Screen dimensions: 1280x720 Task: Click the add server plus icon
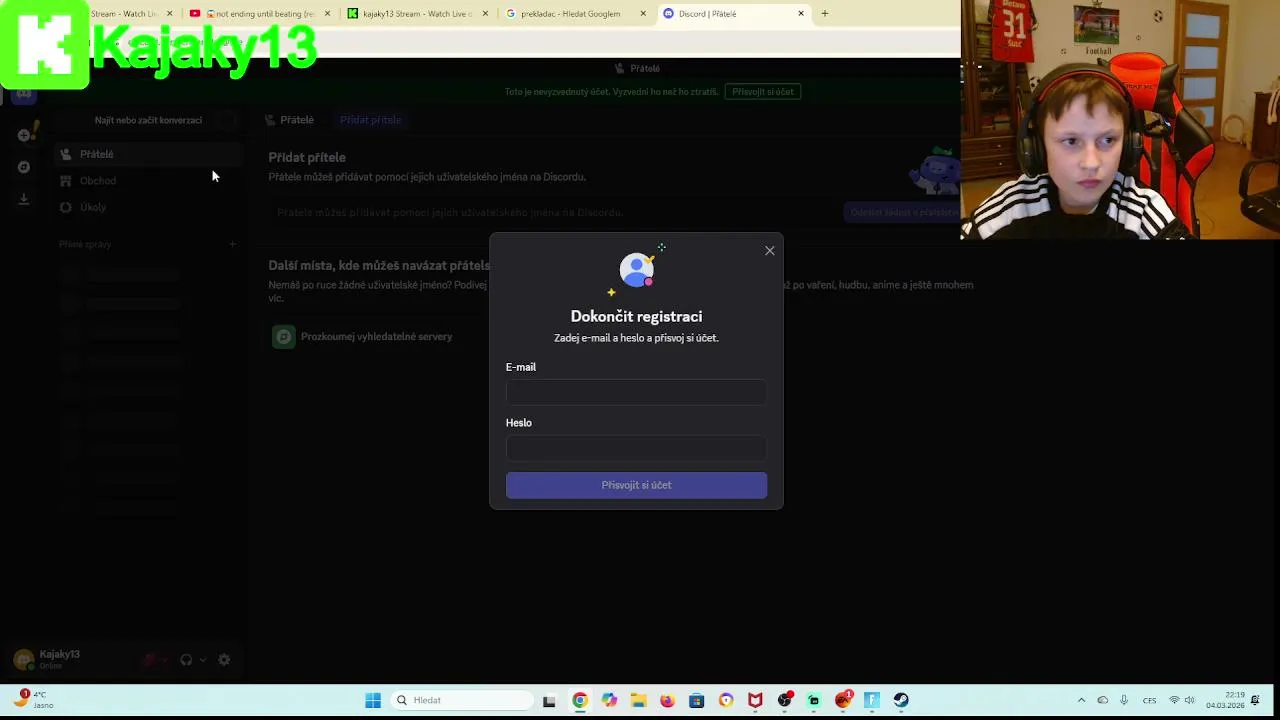[x=24, y=135]
